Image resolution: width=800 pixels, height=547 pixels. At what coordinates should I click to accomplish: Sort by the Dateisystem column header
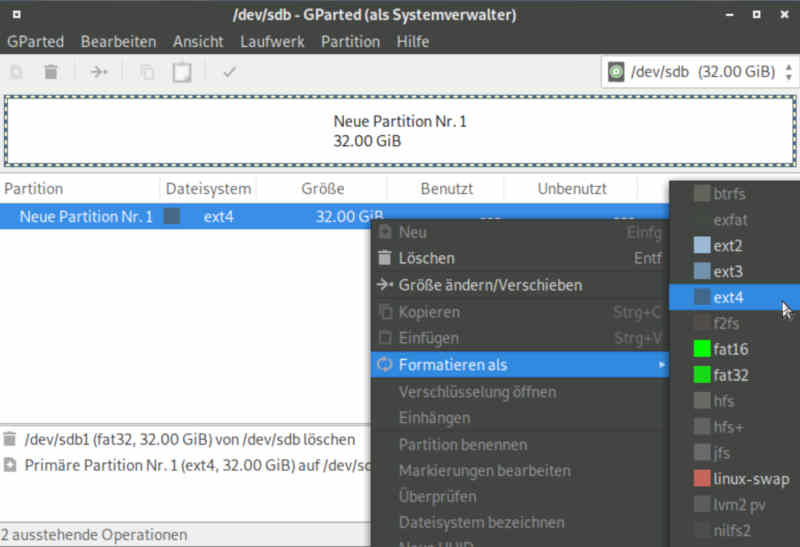[x=208, y=189]
